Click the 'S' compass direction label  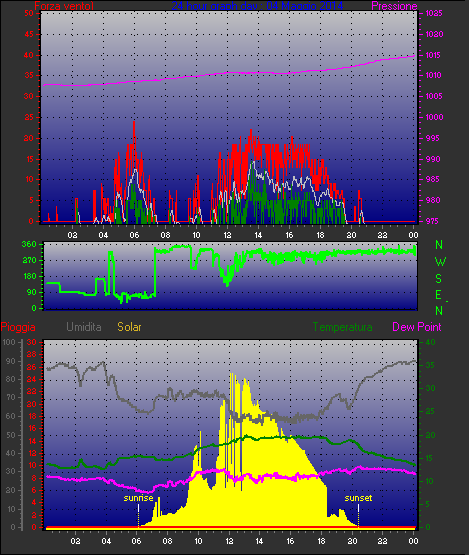tap(439, 279)
